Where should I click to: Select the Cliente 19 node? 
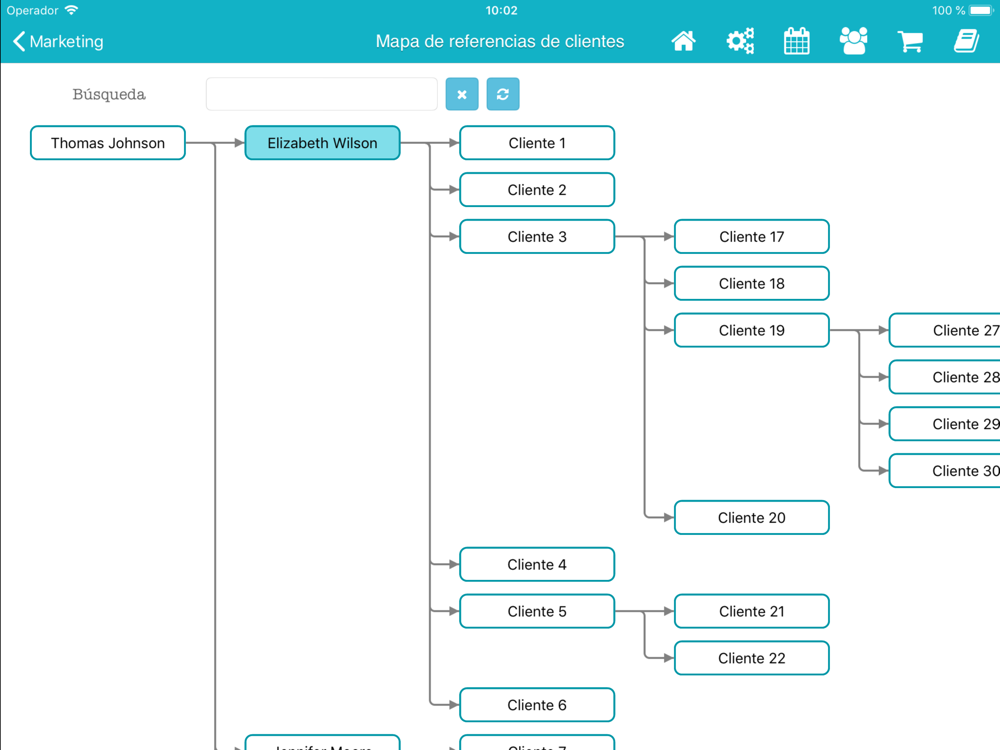coord(751,330)
